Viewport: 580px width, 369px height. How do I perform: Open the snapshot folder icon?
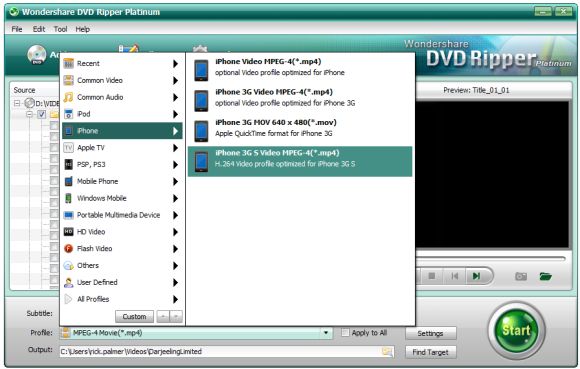545,276
